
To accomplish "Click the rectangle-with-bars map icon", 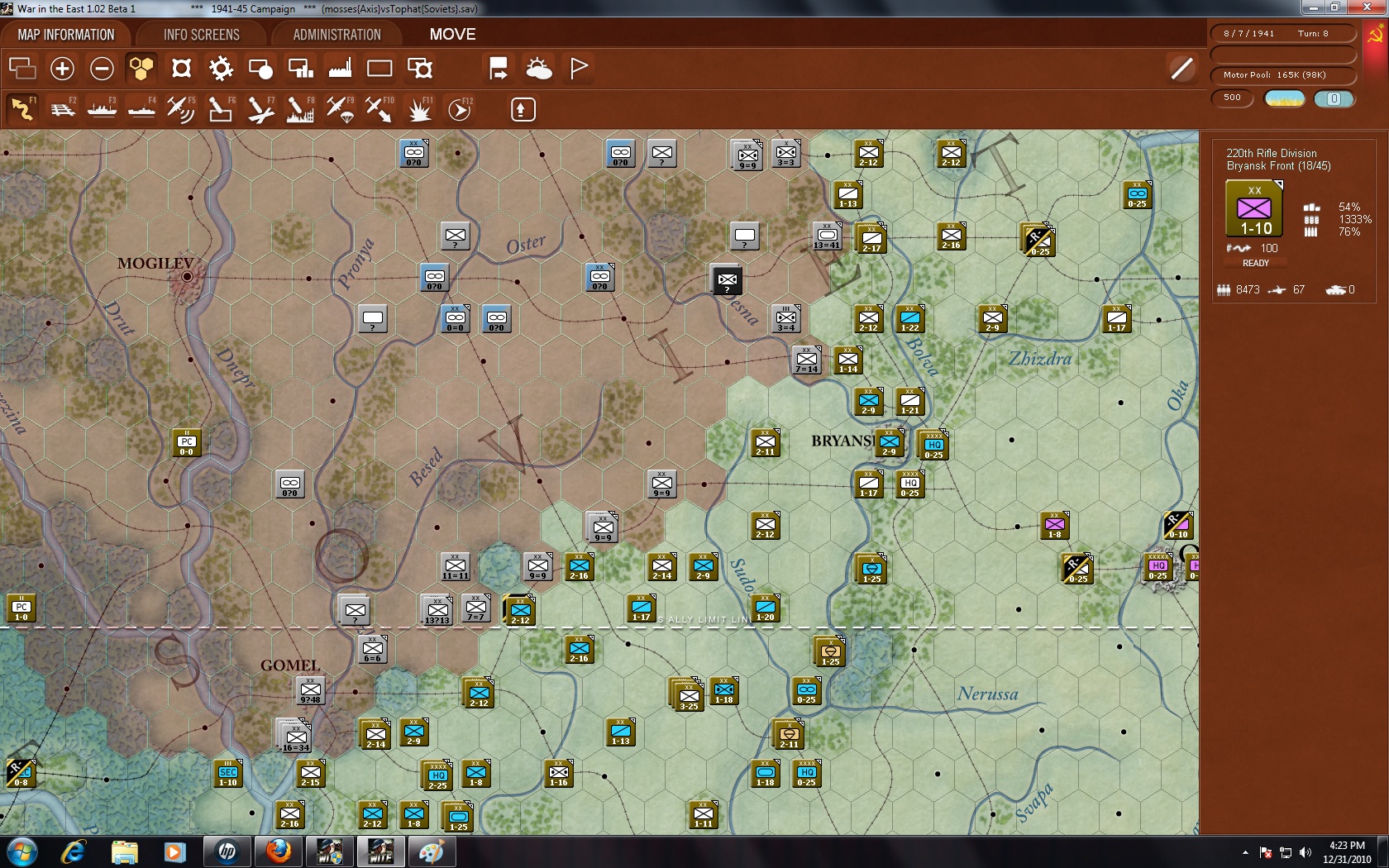I will 300,68.
